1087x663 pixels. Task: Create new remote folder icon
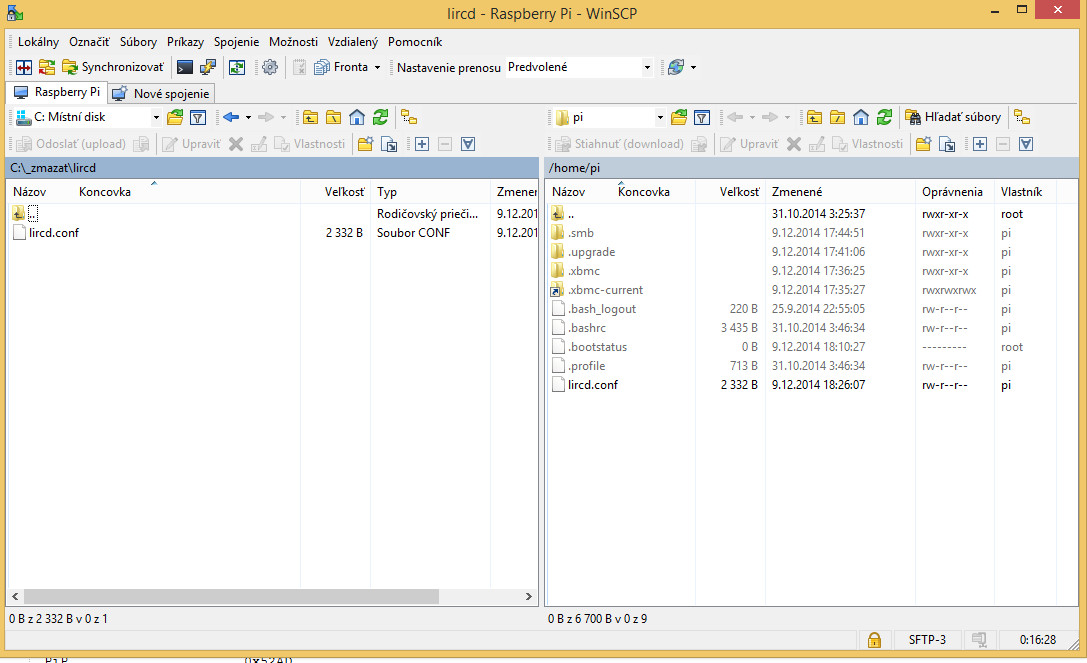[x=923, y=144]
